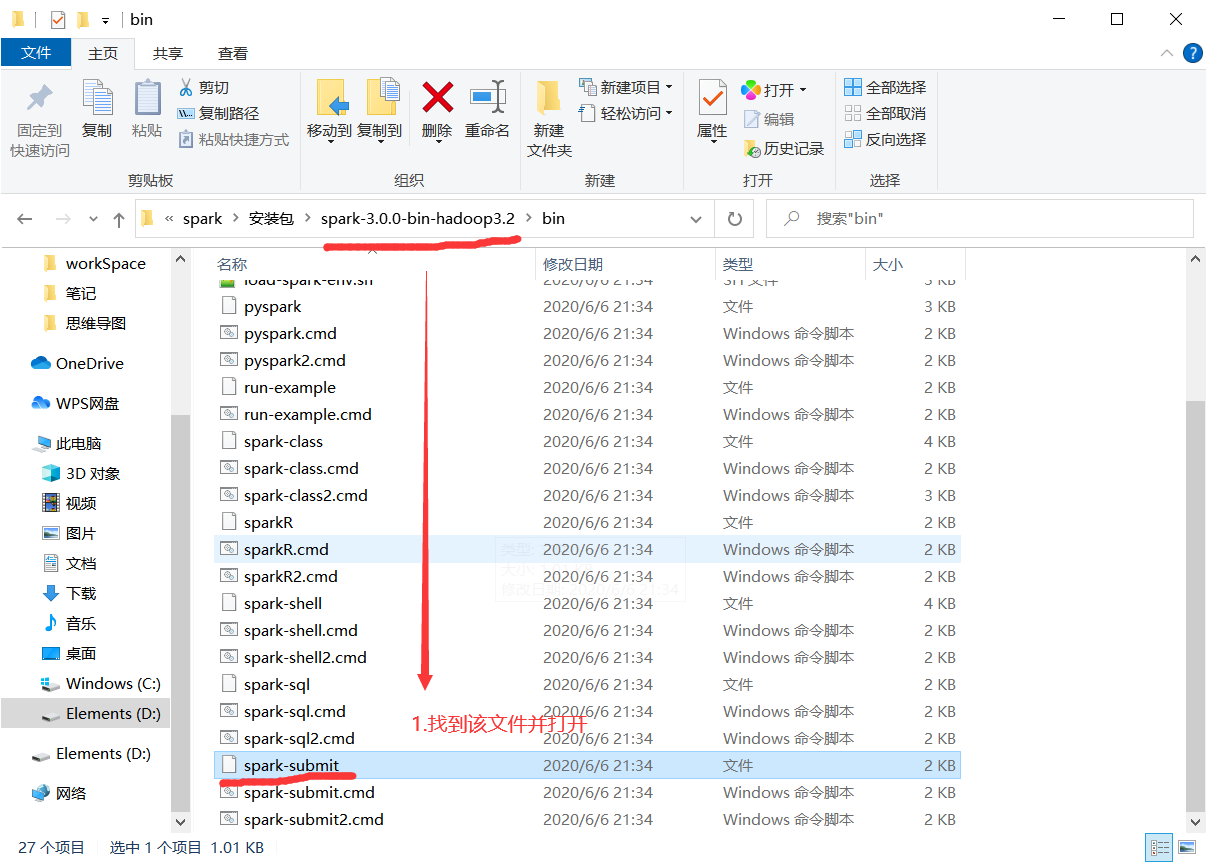Select the sparkR.cmd file

[x=587, y=550]
